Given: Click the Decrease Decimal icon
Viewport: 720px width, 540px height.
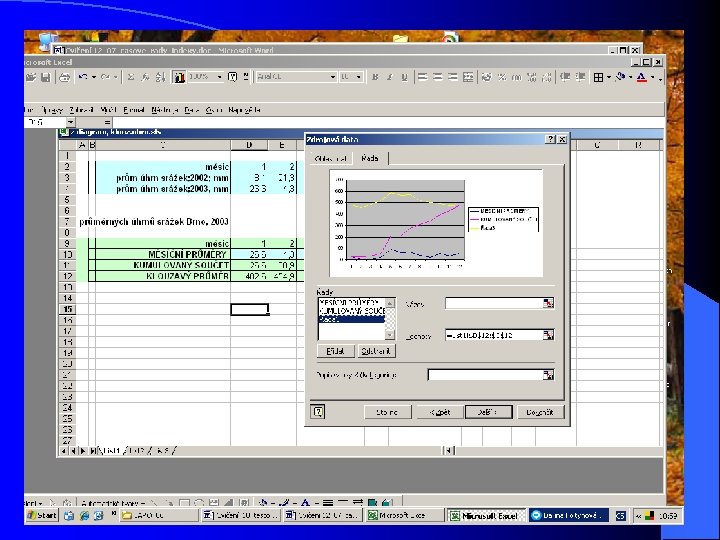Looking at the screenshot, I should tap(546, 77).
